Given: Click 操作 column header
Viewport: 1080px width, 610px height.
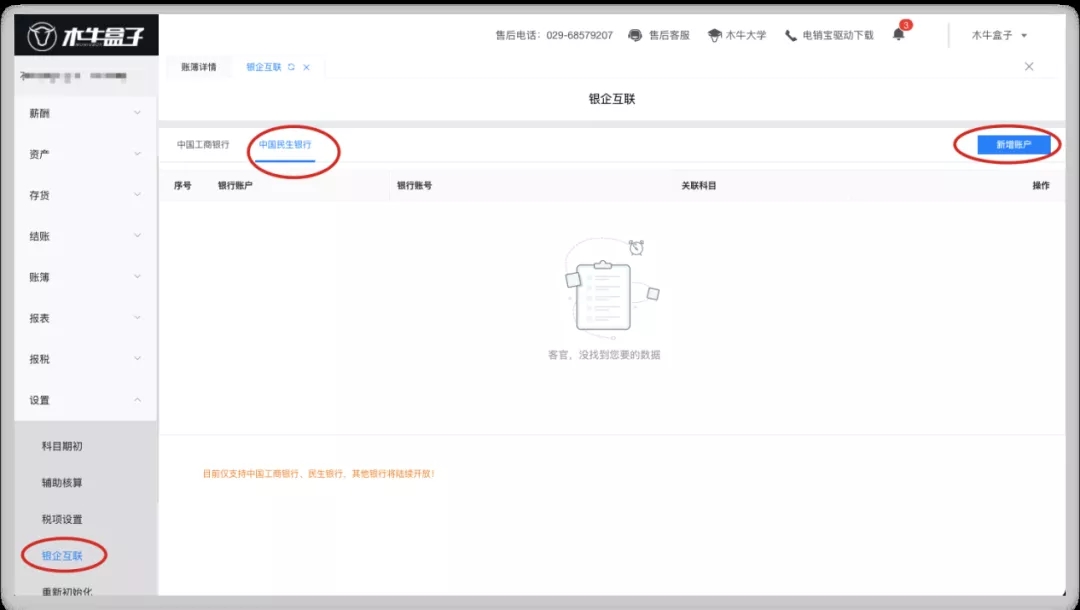Looking at the screenshot, I should click(x=1041, y=185).
